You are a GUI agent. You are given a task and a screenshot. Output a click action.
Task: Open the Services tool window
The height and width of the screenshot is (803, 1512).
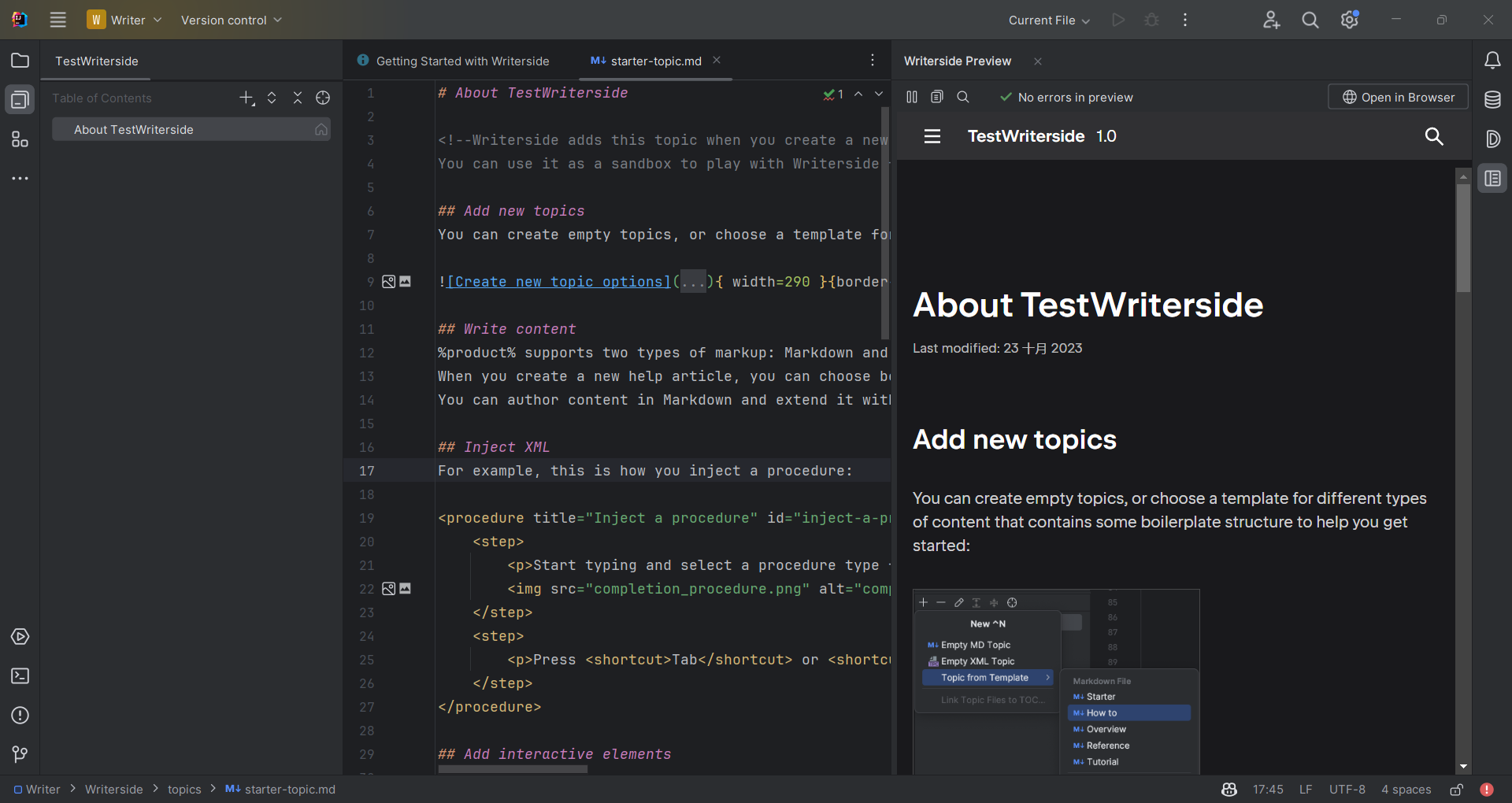coord(20,636)
